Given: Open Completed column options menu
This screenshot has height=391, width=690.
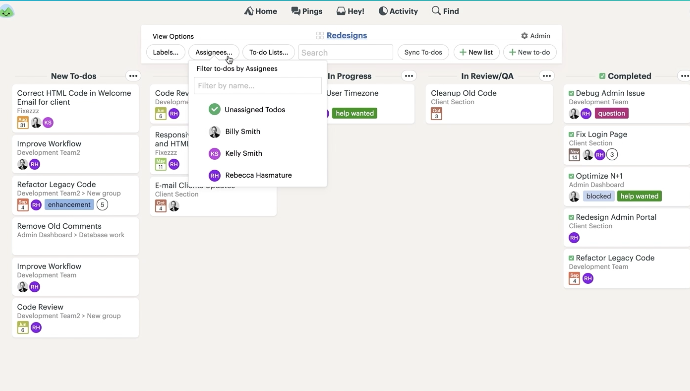Looking at the screenshot, I should (685, 76).
